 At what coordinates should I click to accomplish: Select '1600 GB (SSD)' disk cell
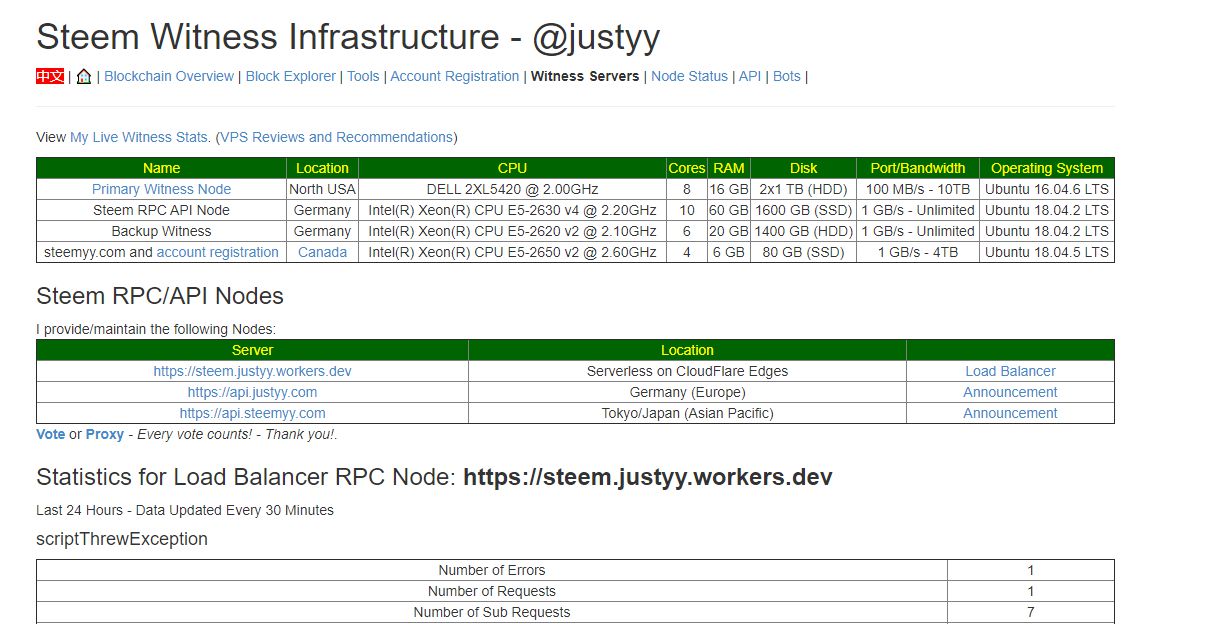(803, 210)
